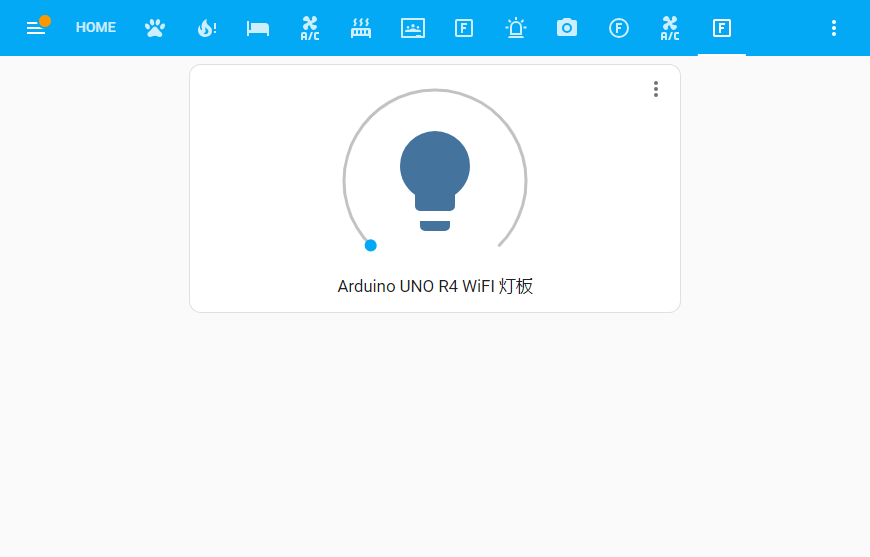Open the bed tab
The width and height of the screenshot is (870, 557).
[x=258, y=28]
